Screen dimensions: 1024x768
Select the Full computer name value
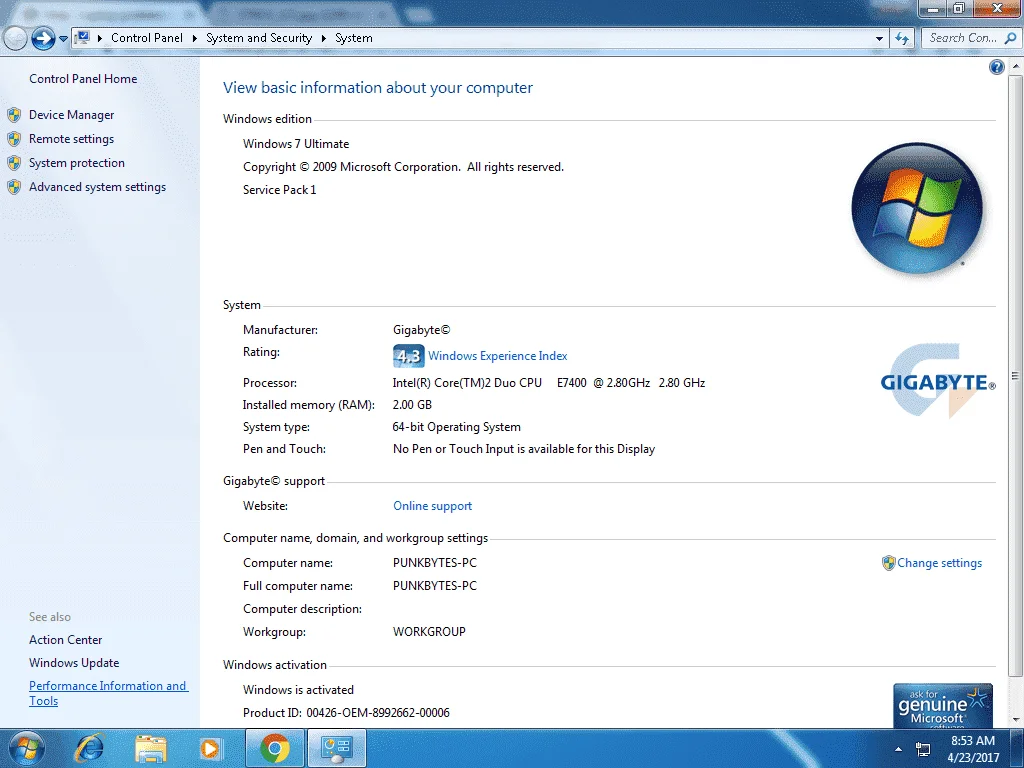point(434,586)
